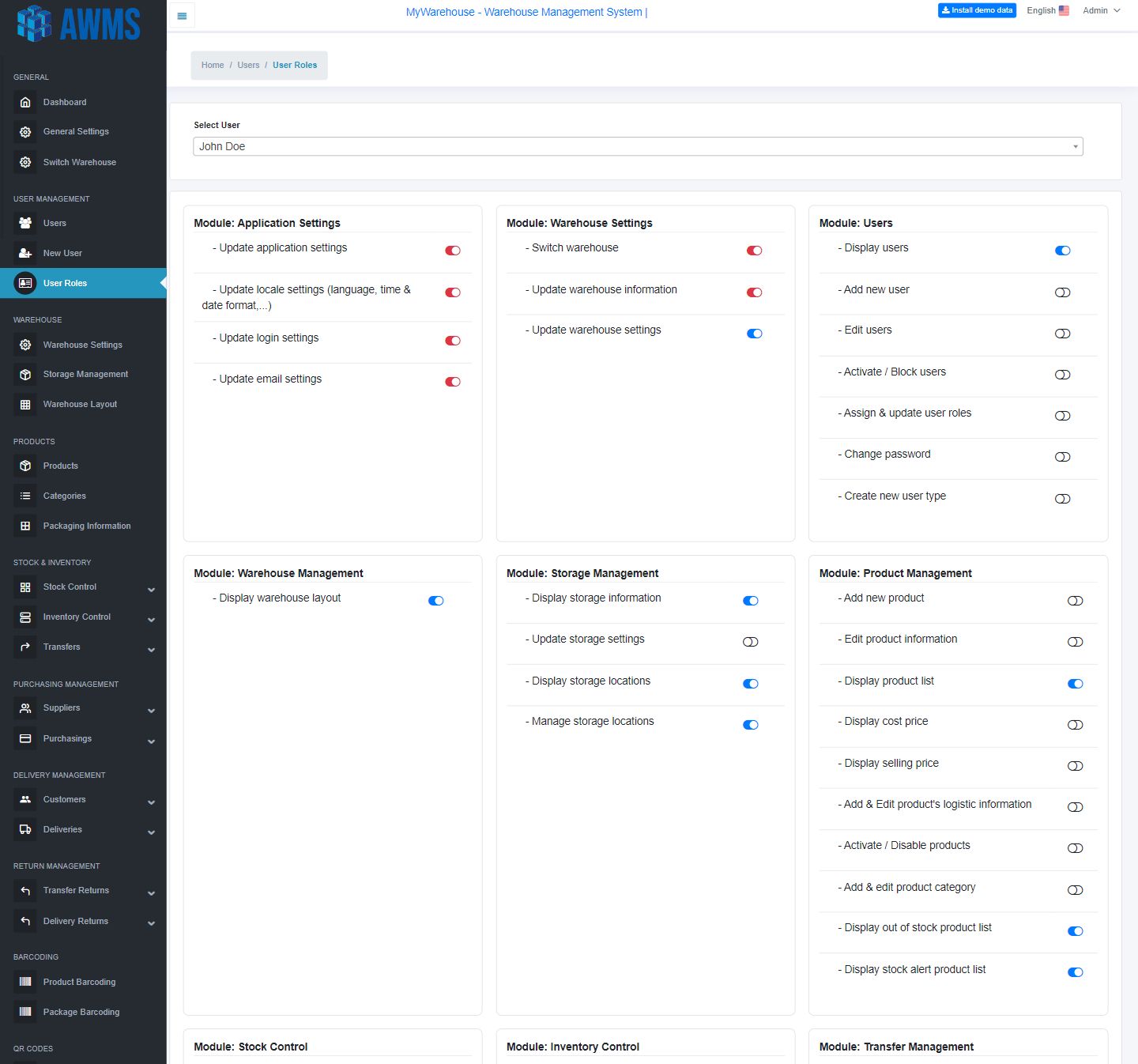Click the Product Barcoding barcode icon
The image size is (1138, 1064).
point(25,982)
